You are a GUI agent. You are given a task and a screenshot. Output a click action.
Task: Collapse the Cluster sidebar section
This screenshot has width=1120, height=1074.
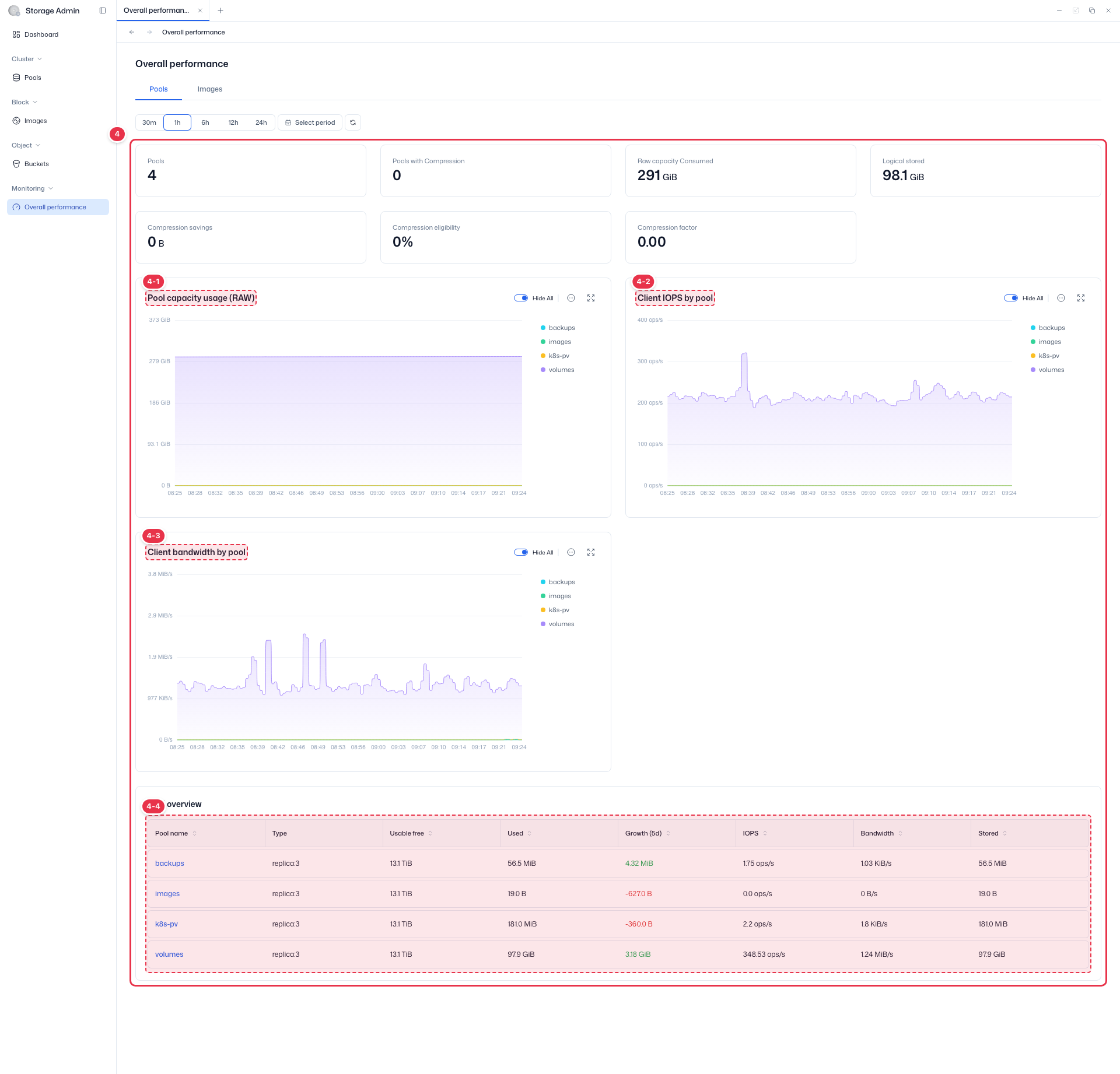(27, 59)
